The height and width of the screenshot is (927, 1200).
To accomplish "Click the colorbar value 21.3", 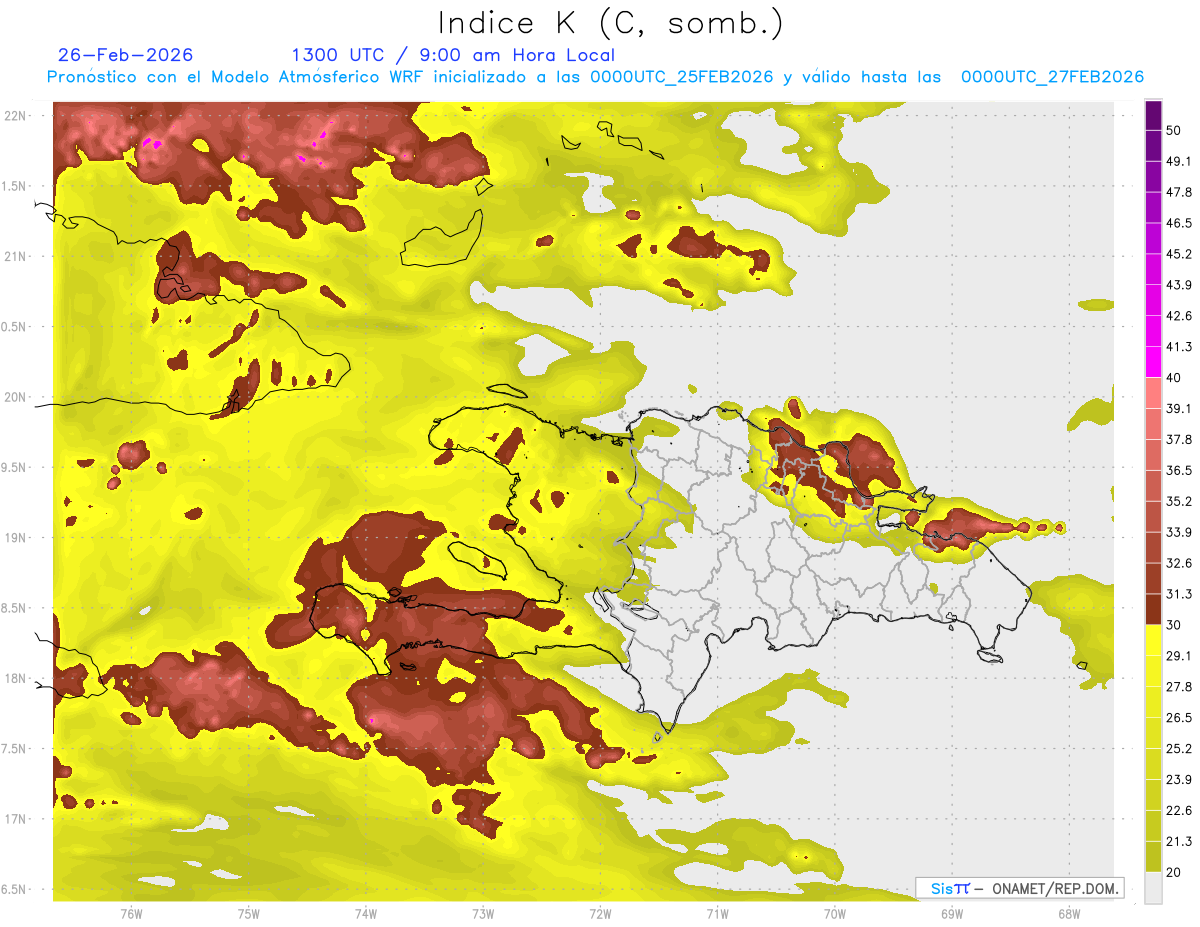I will [1179, 842].
